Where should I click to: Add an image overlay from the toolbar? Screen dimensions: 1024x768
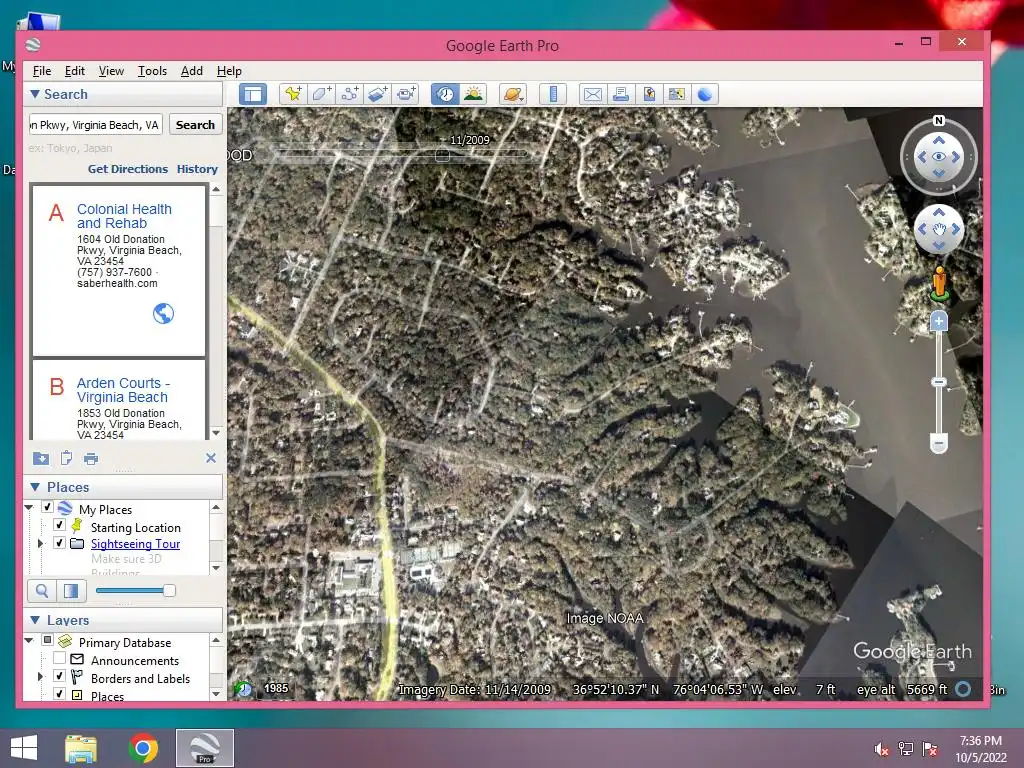(x=377, y=94)
